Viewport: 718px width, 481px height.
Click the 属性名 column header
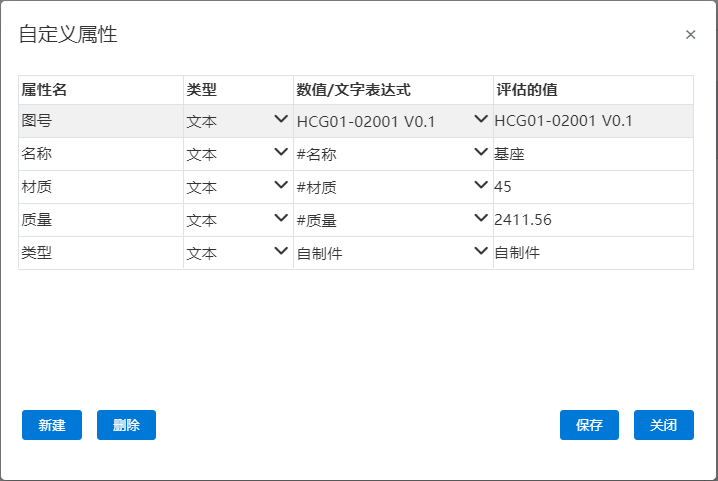click(101, 90)
